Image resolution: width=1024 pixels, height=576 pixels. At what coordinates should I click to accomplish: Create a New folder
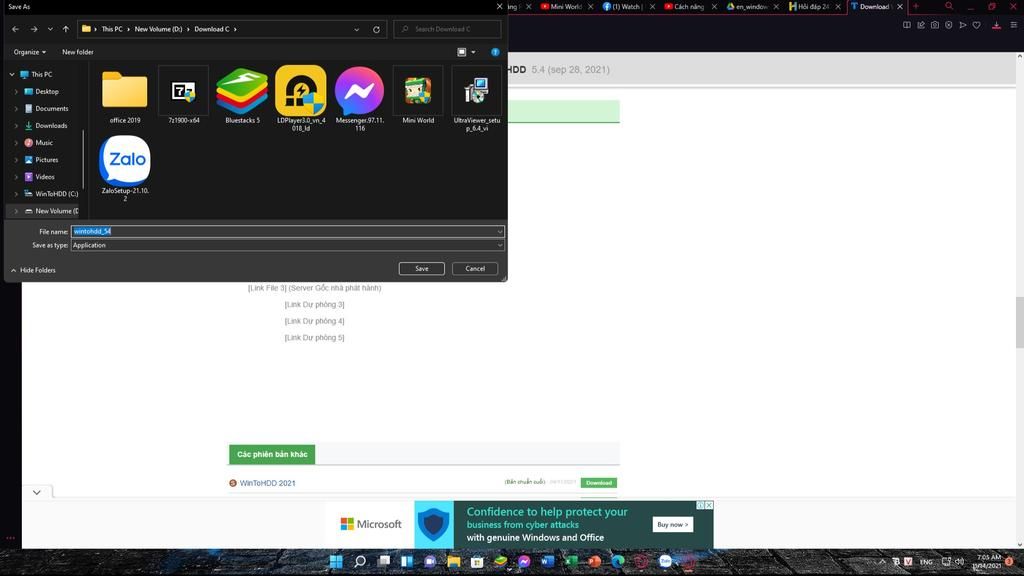coord(78,52)
